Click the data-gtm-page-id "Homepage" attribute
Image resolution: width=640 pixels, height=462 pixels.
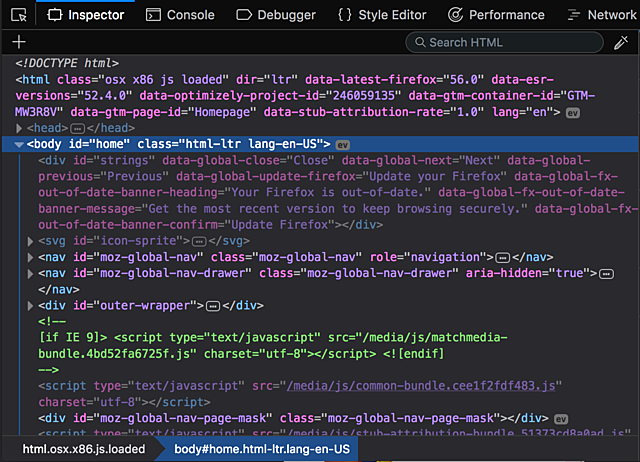click(164, 112)
